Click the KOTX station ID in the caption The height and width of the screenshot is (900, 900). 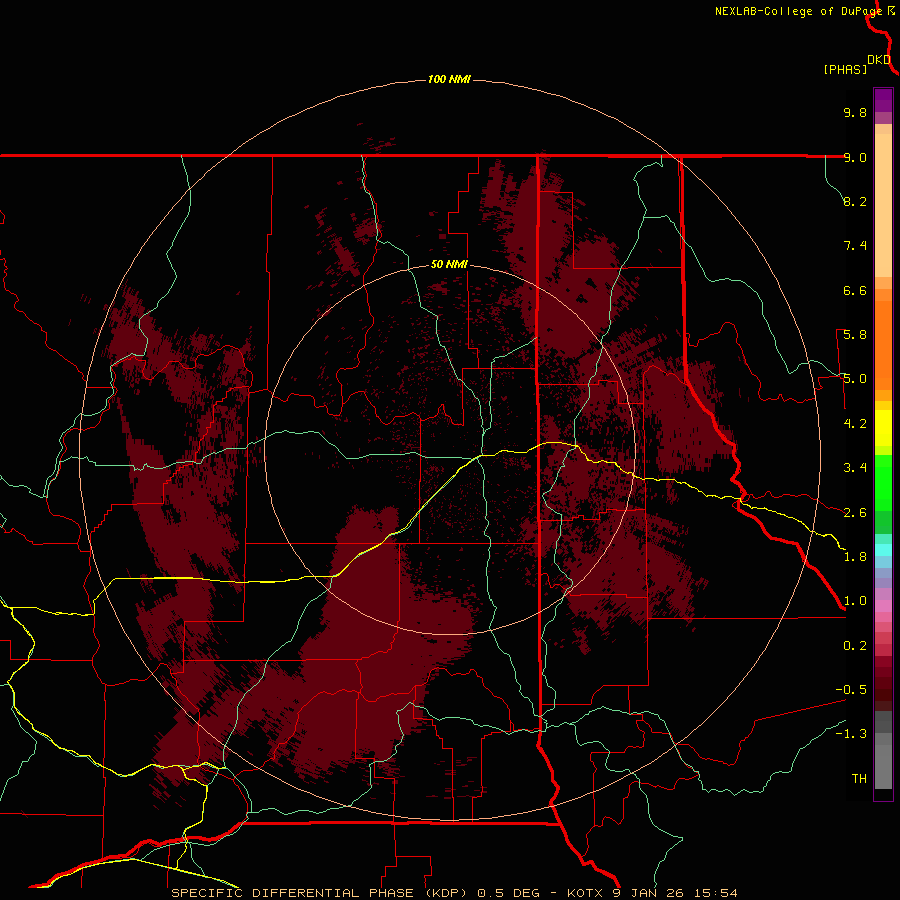coord(585,893)
